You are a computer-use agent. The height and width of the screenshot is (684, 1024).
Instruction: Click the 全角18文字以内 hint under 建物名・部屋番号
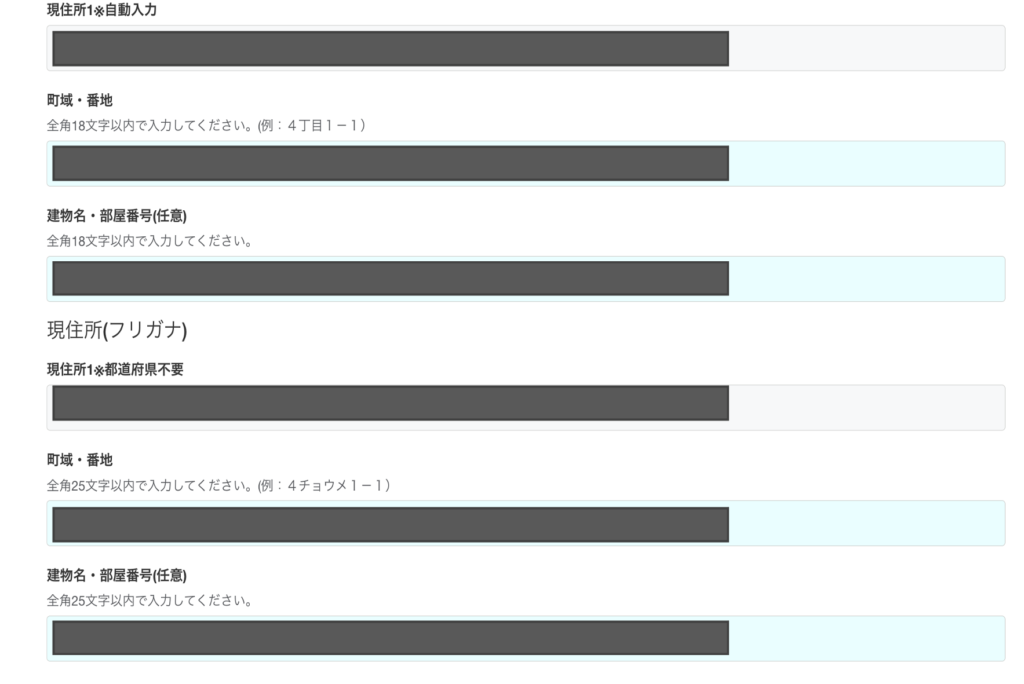149,241
